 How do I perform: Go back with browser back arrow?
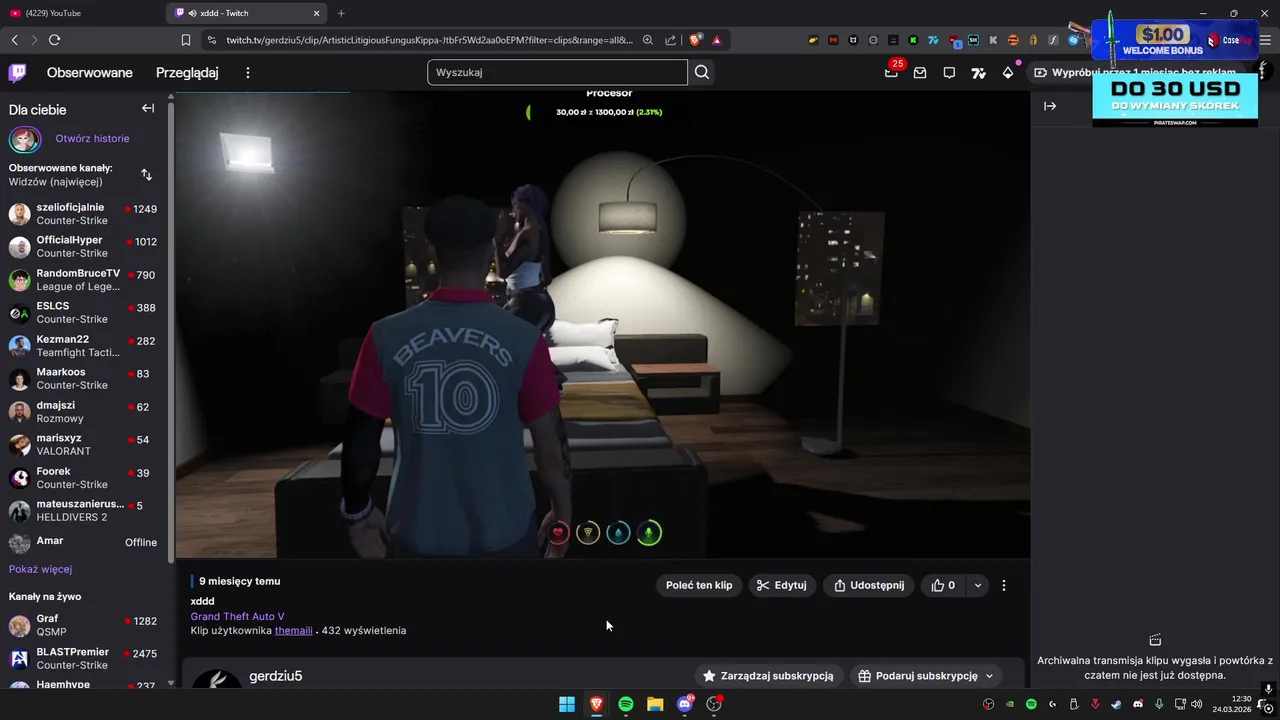pos(14,40)
